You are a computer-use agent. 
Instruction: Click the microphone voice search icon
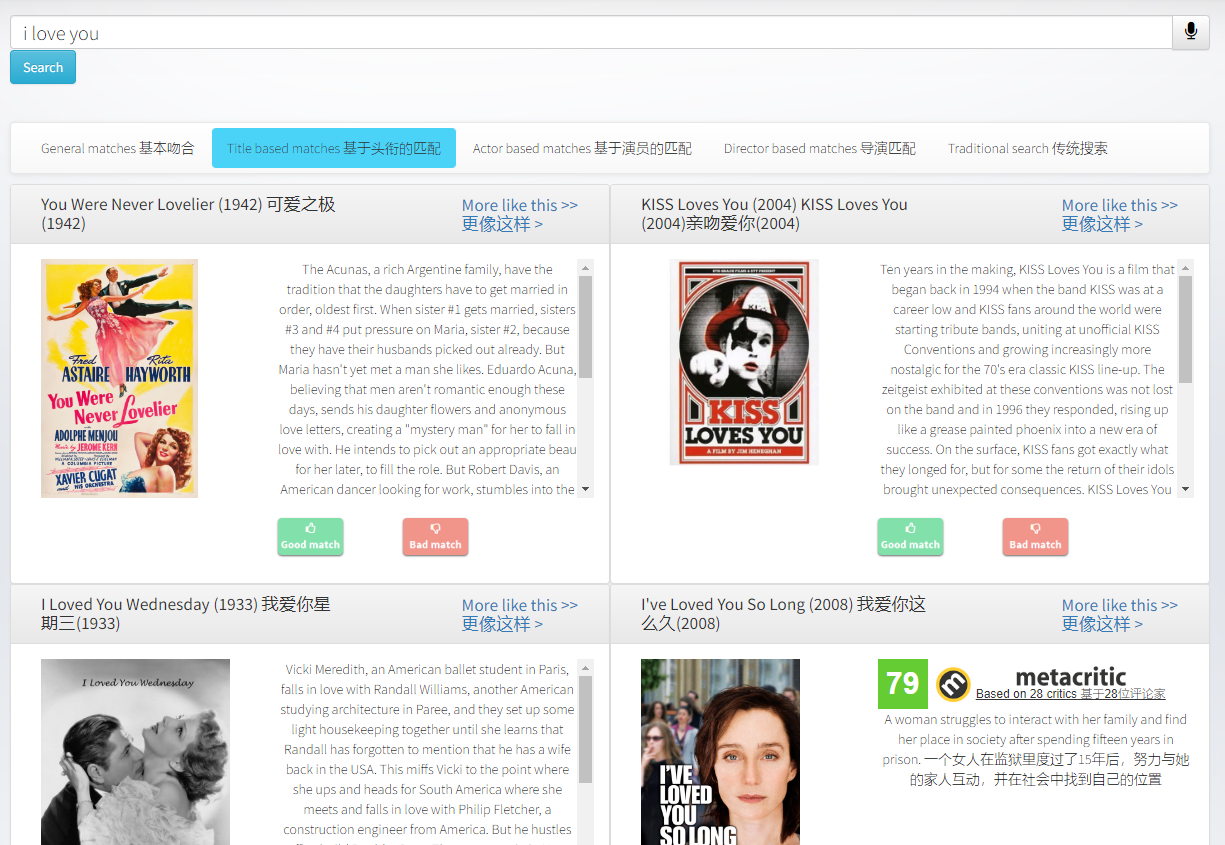pos(1190,32)
